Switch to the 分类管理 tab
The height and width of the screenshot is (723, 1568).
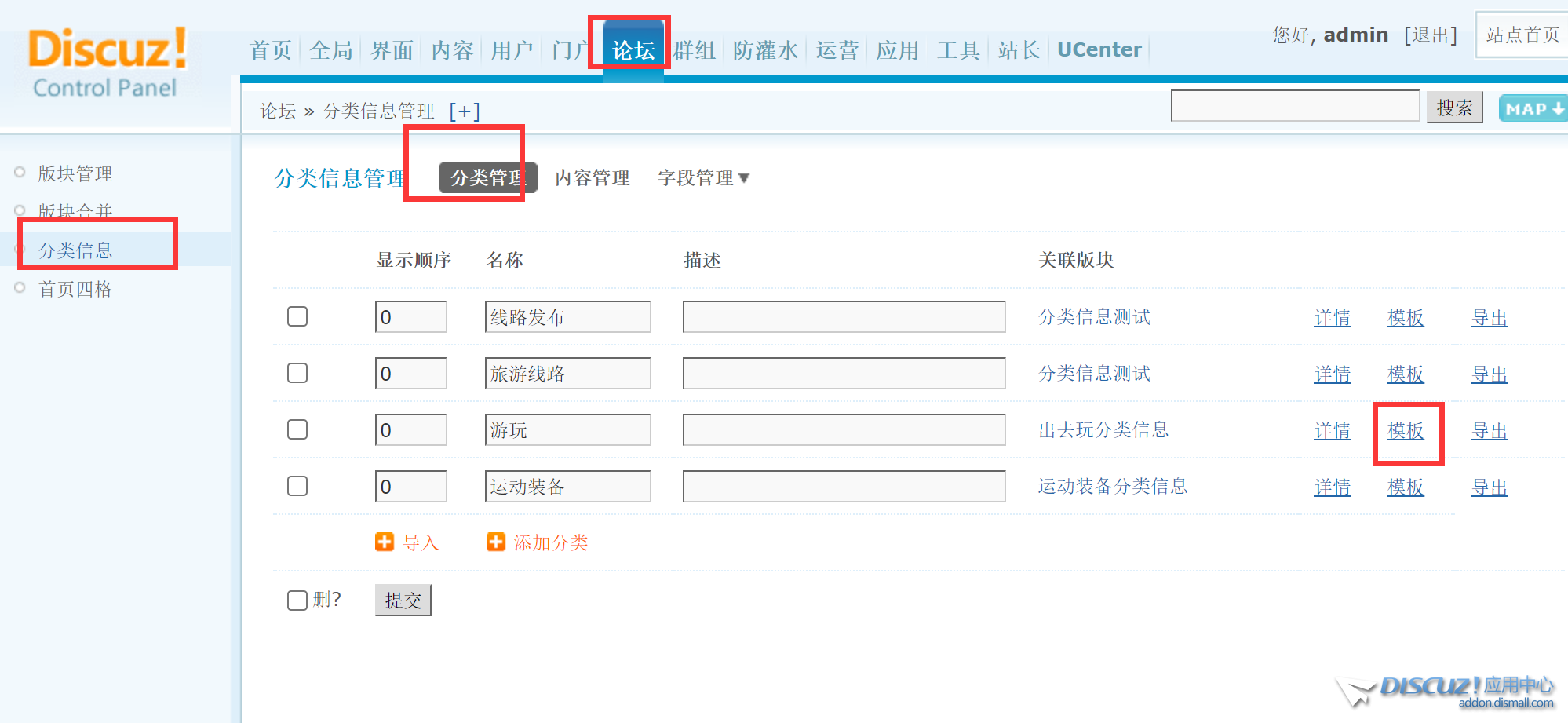(487, 177)
